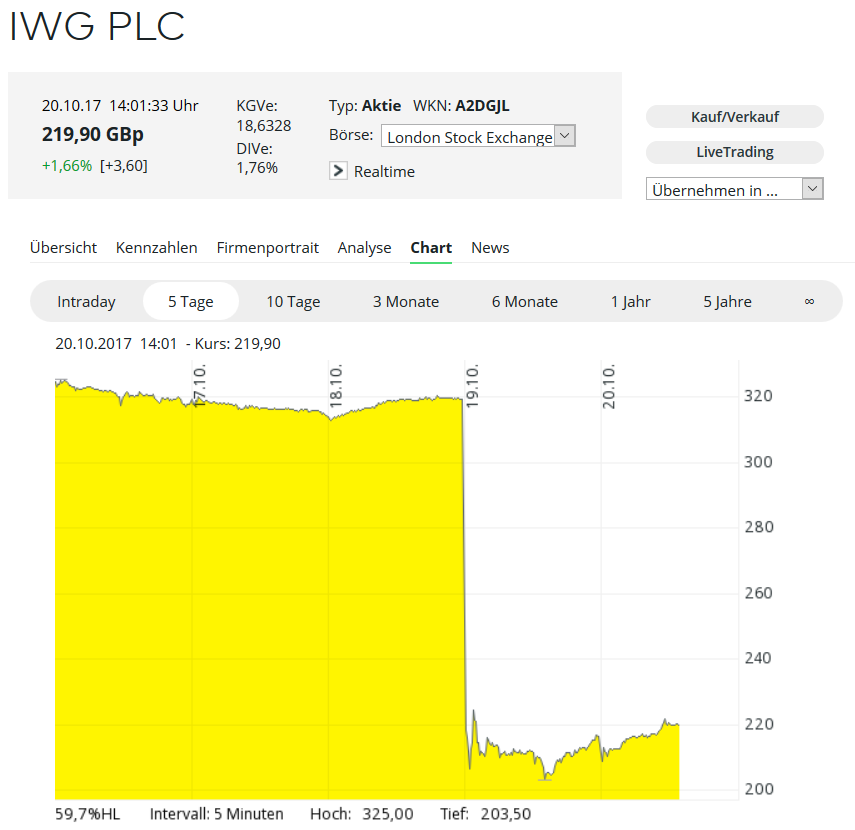
Task: Switch chart to 10 Tage
Action: coord(293,302)
